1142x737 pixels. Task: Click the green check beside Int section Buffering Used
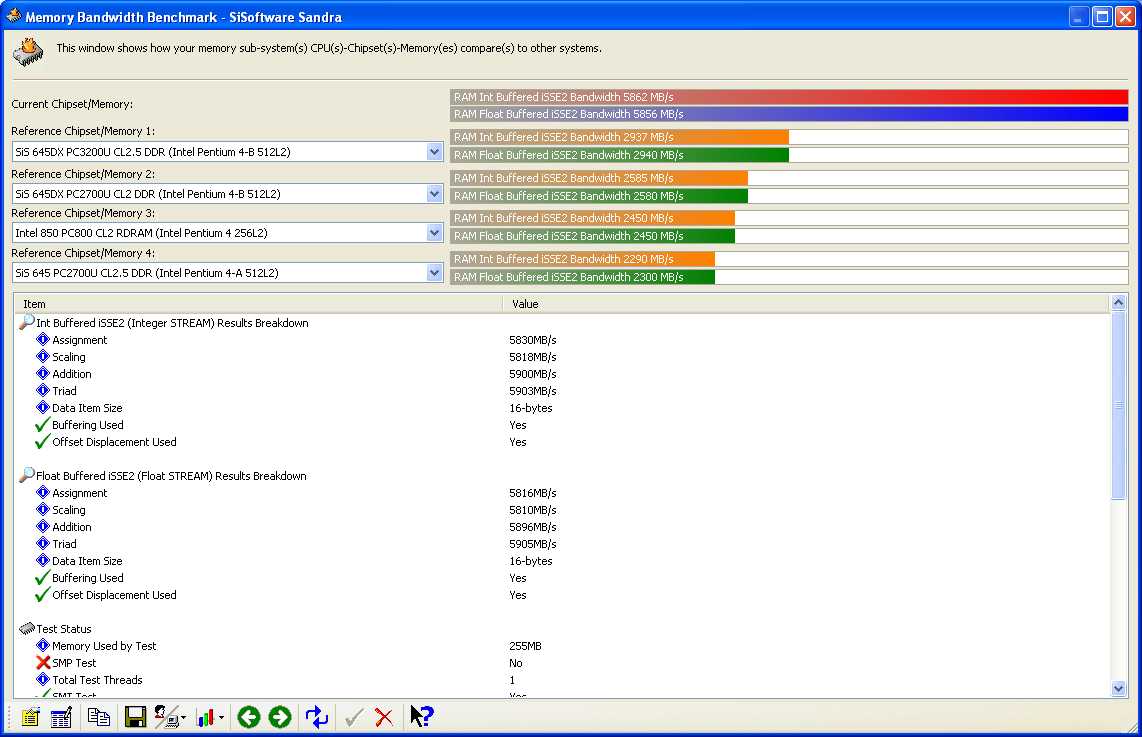point(42,425)
